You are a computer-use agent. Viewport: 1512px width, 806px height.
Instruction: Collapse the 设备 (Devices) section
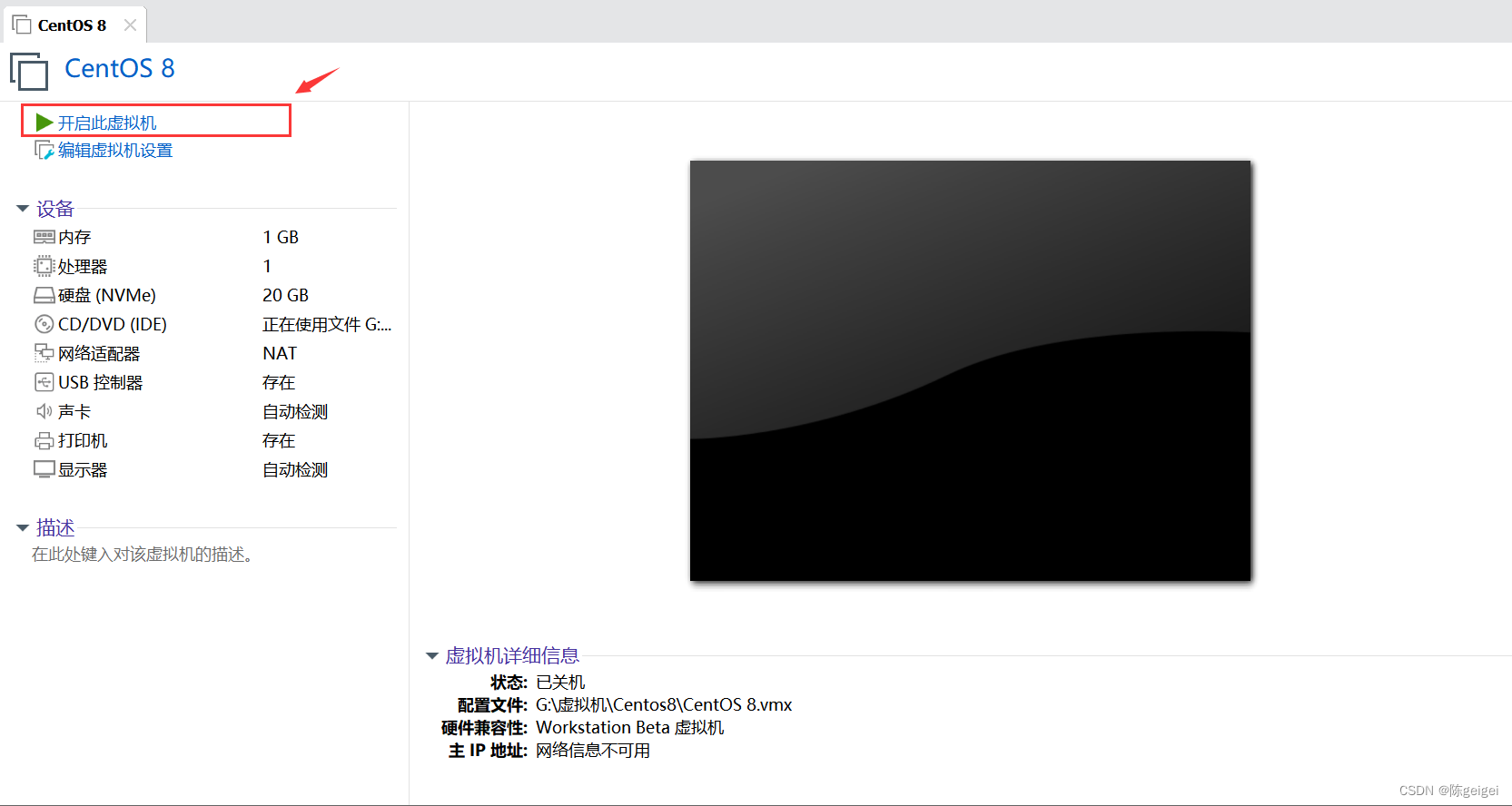point(23,209)
